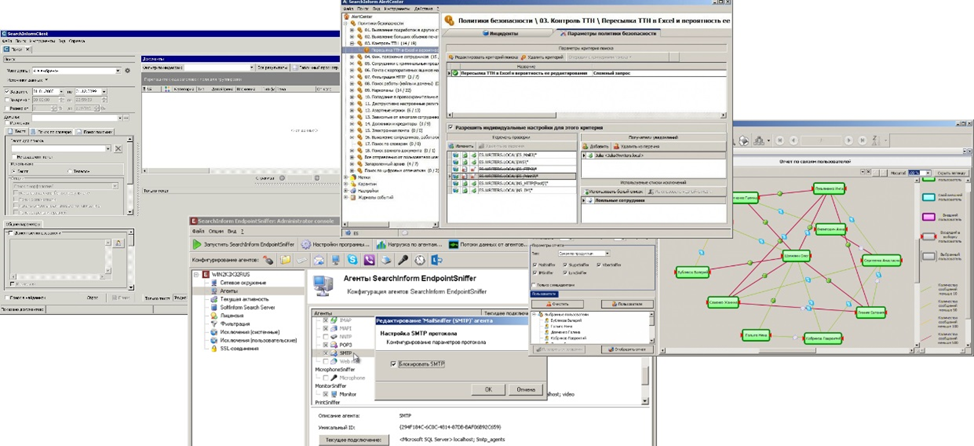Click 'Отобразить отчет' button in report panel
Viewport: 974px width, 446px height.
[627, 349]
